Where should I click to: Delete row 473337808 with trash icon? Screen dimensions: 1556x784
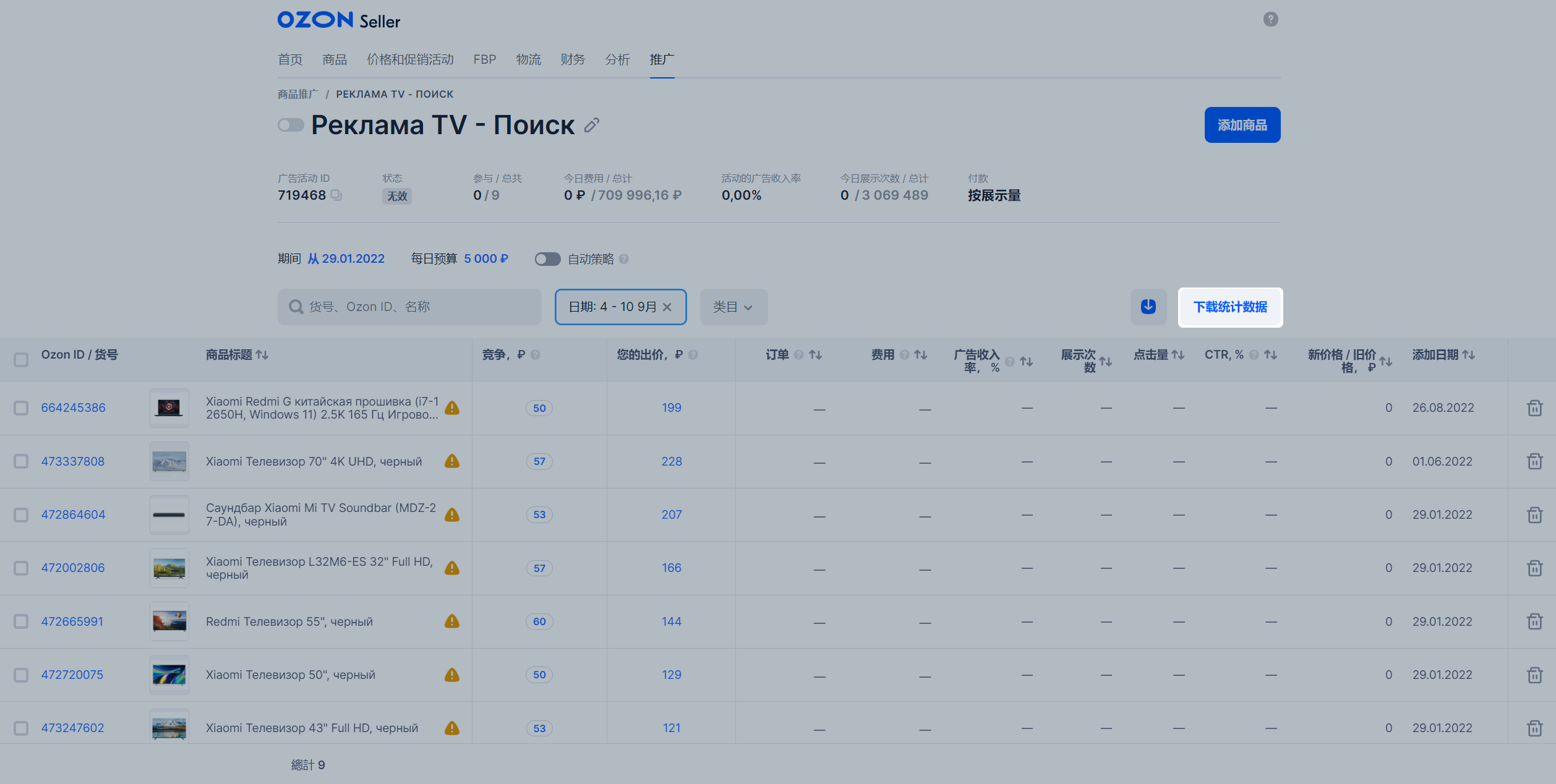pos(1534,461)
